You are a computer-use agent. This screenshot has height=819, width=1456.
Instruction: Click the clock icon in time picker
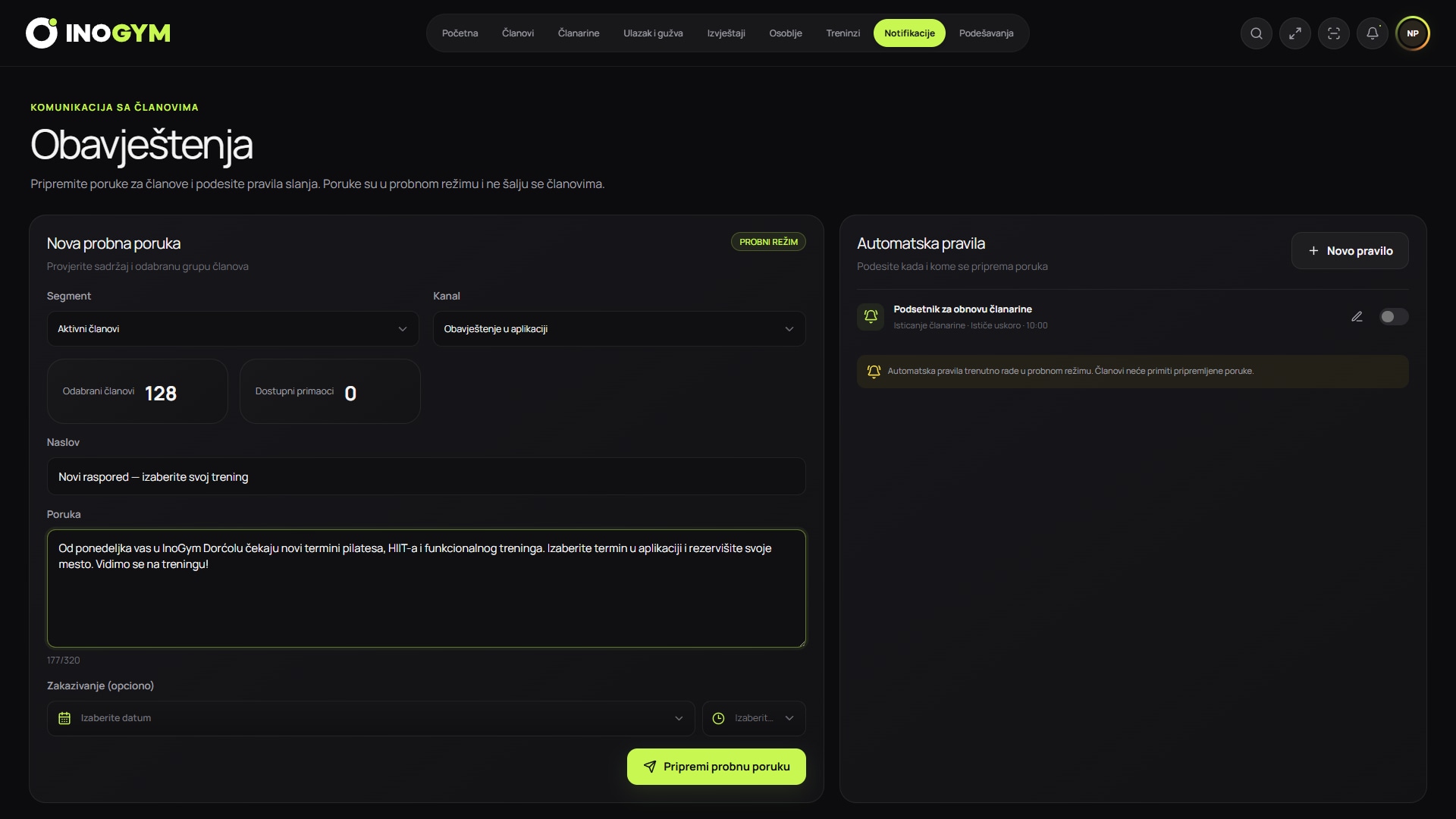click(x=718, y=718)
